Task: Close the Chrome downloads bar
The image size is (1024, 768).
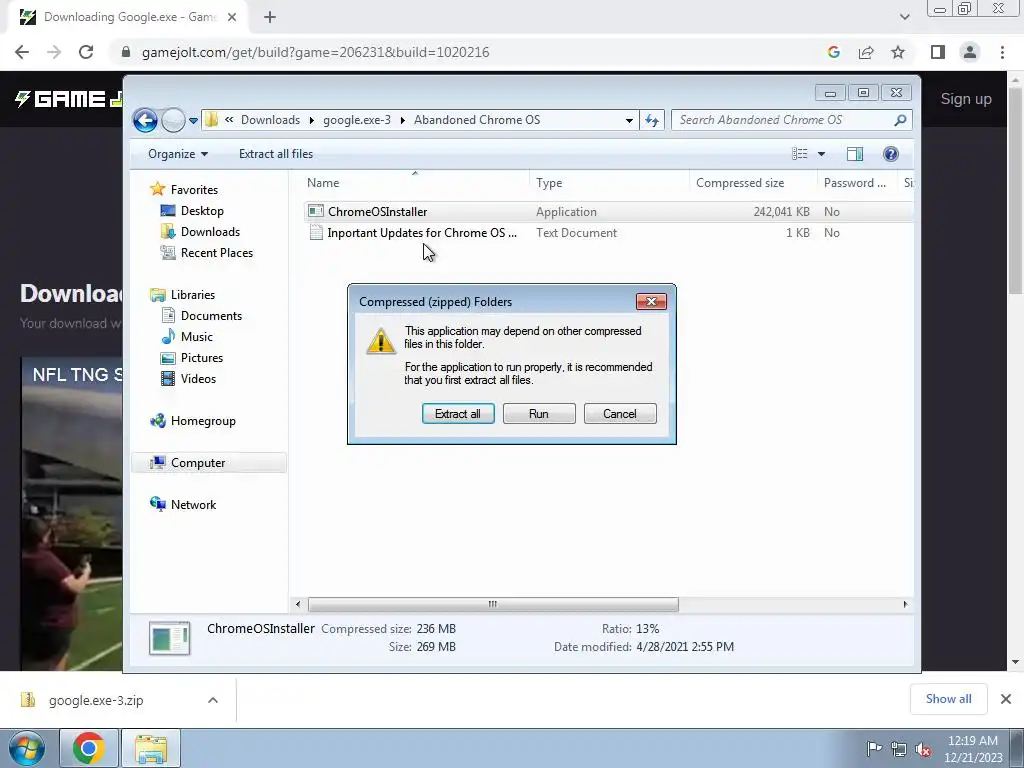Action: coord(1006,699)
